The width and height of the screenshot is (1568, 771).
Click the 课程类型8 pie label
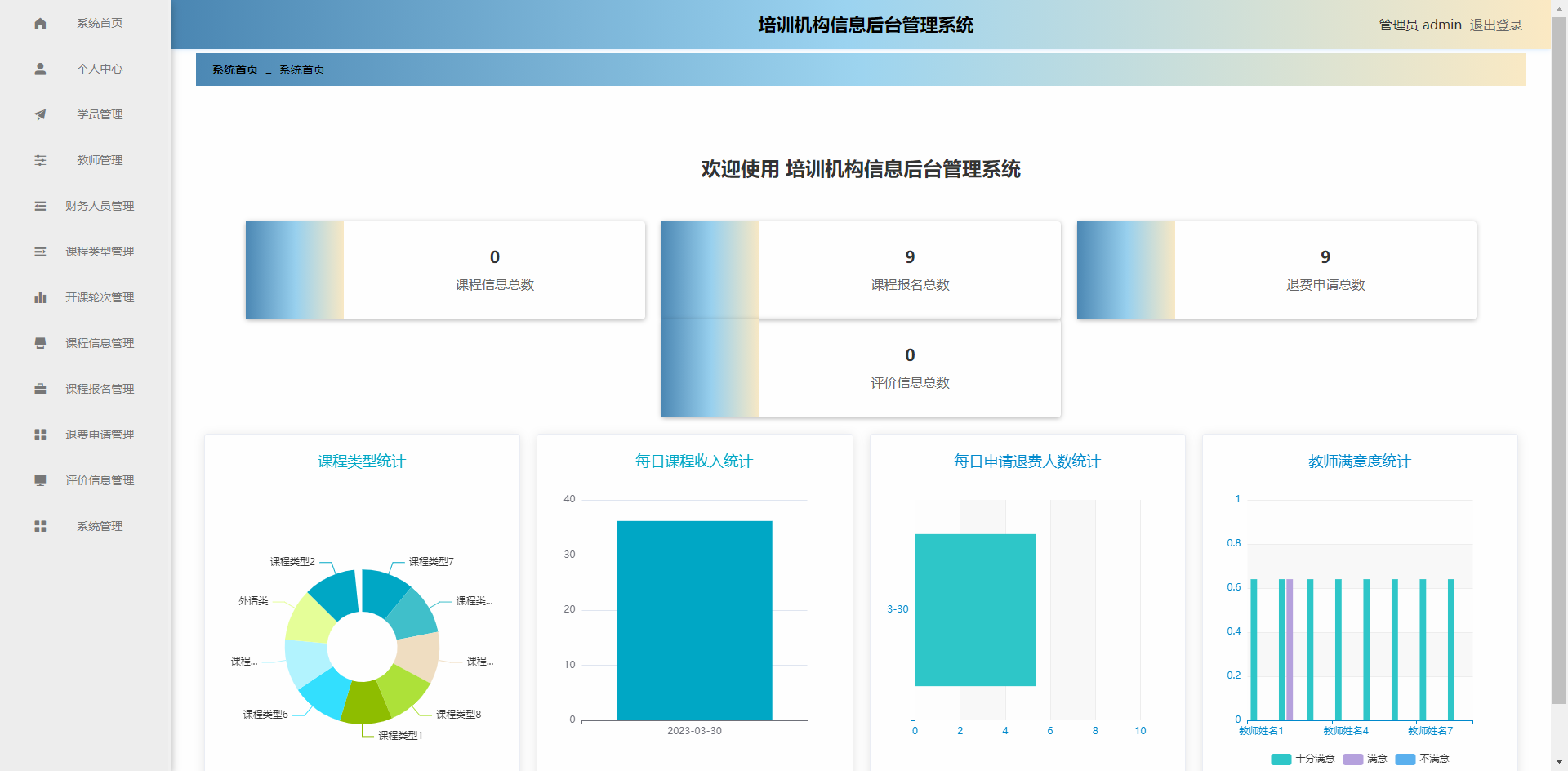point(458,715)
